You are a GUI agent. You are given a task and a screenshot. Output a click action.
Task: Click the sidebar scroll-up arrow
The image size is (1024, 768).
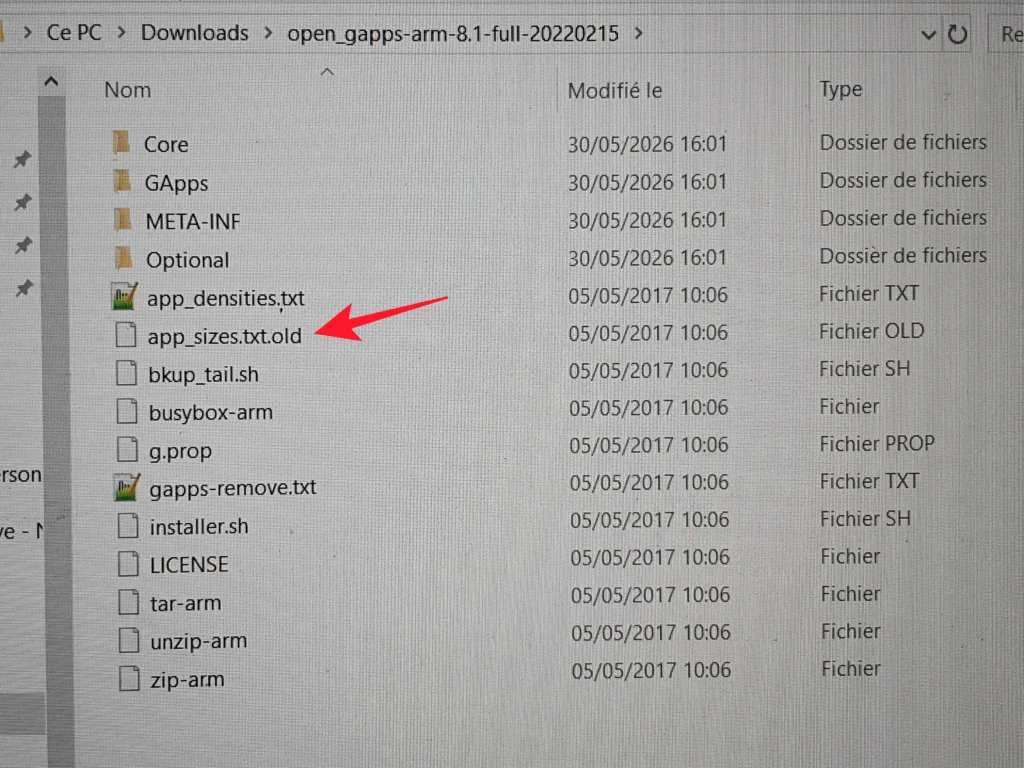pos(51,82)
